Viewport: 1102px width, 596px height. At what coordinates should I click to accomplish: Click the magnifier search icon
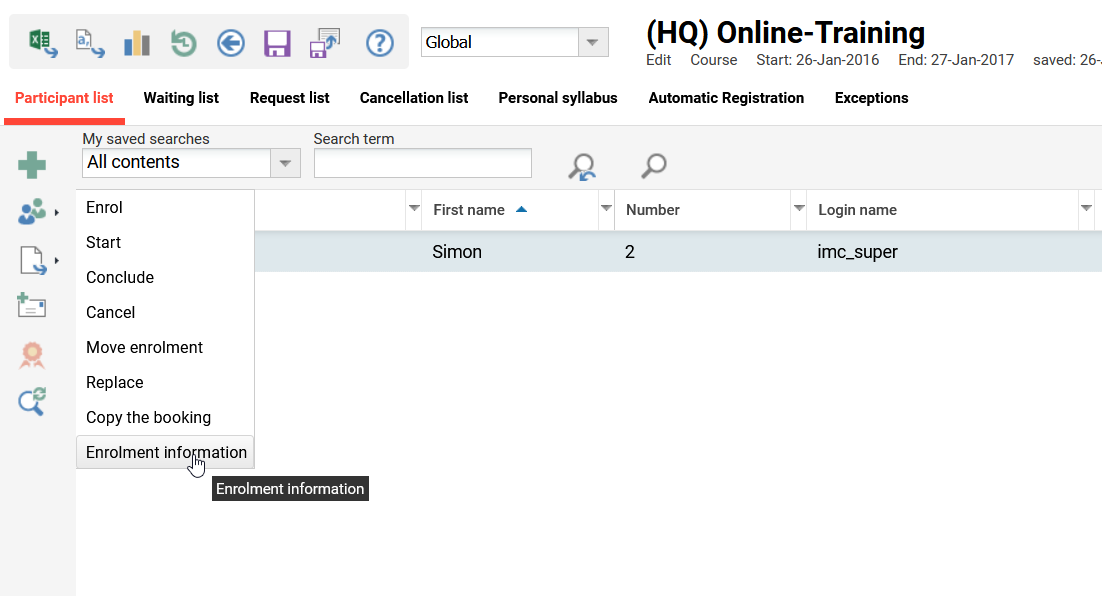tap(653, 165)
